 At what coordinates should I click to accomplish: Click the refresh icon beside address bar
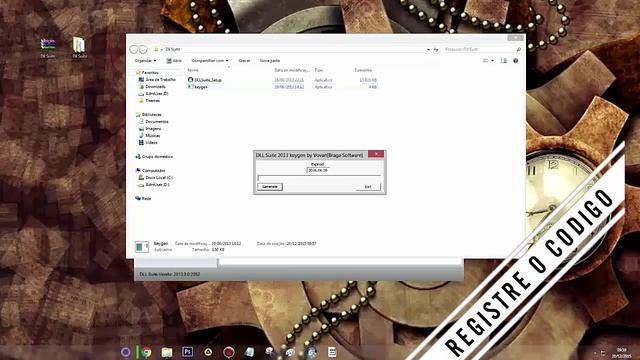pos(436,49)
